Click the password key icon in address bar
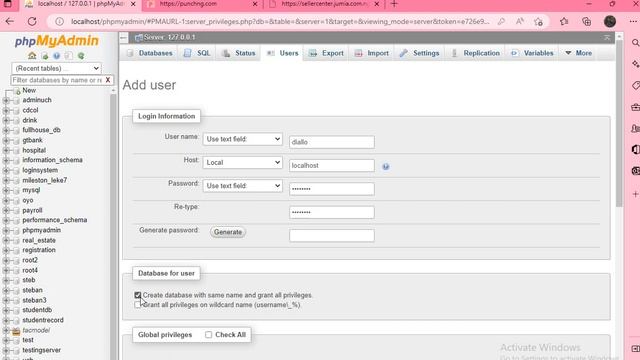 pyautogui.click(x=501, y=22)
